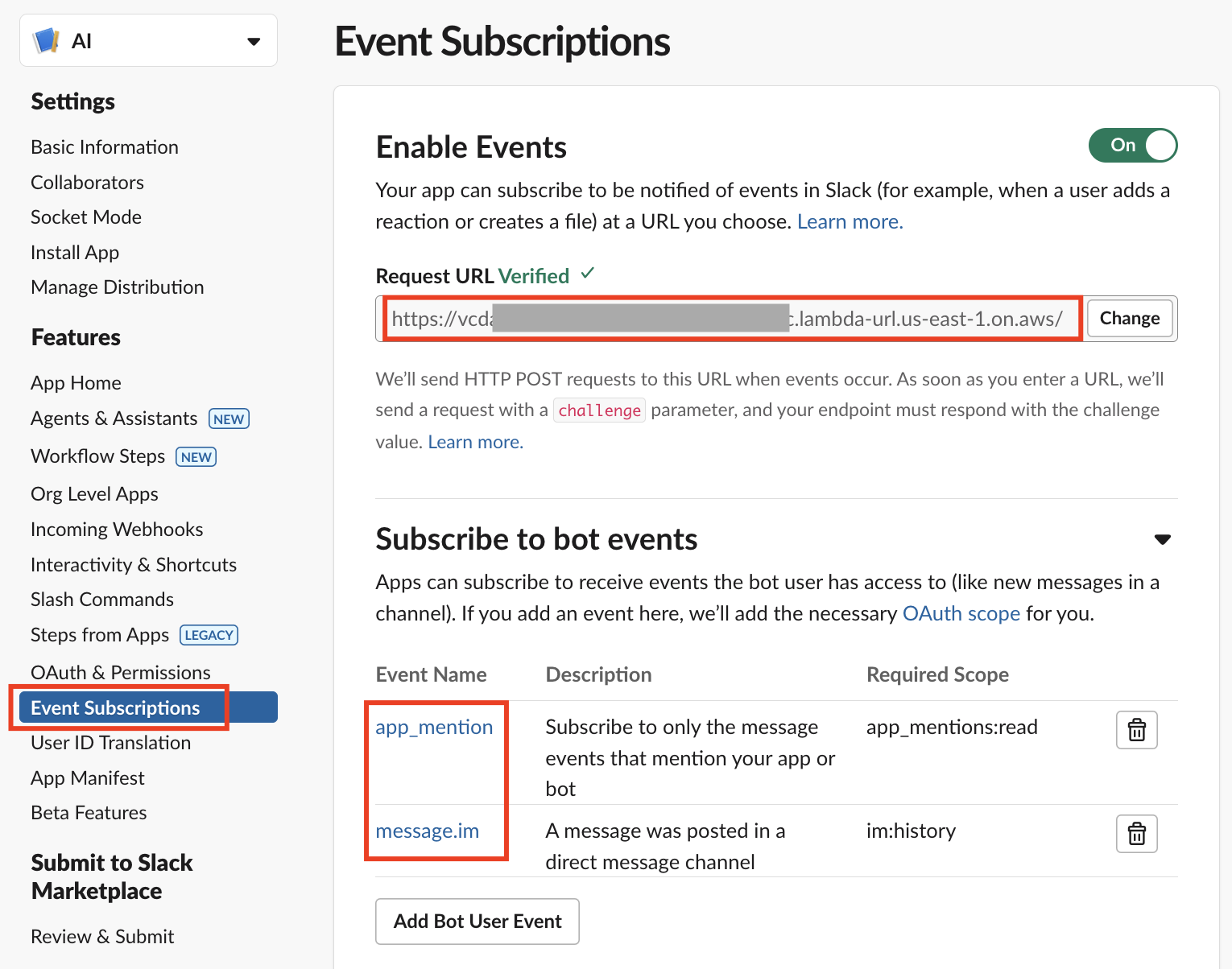
Task: Open the App Manifest page
Action: coord(87,777)
